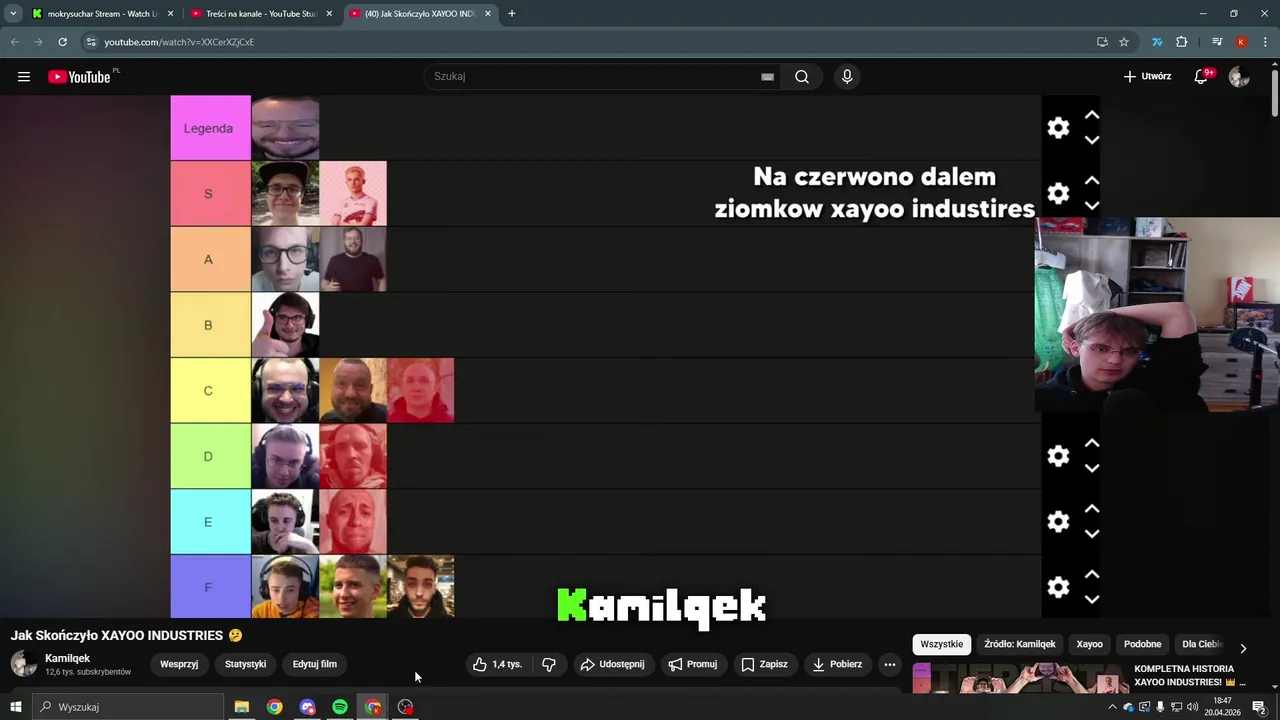
Task: Click the gear icon on the Legenda tier row
Action: coord(1058,128)
